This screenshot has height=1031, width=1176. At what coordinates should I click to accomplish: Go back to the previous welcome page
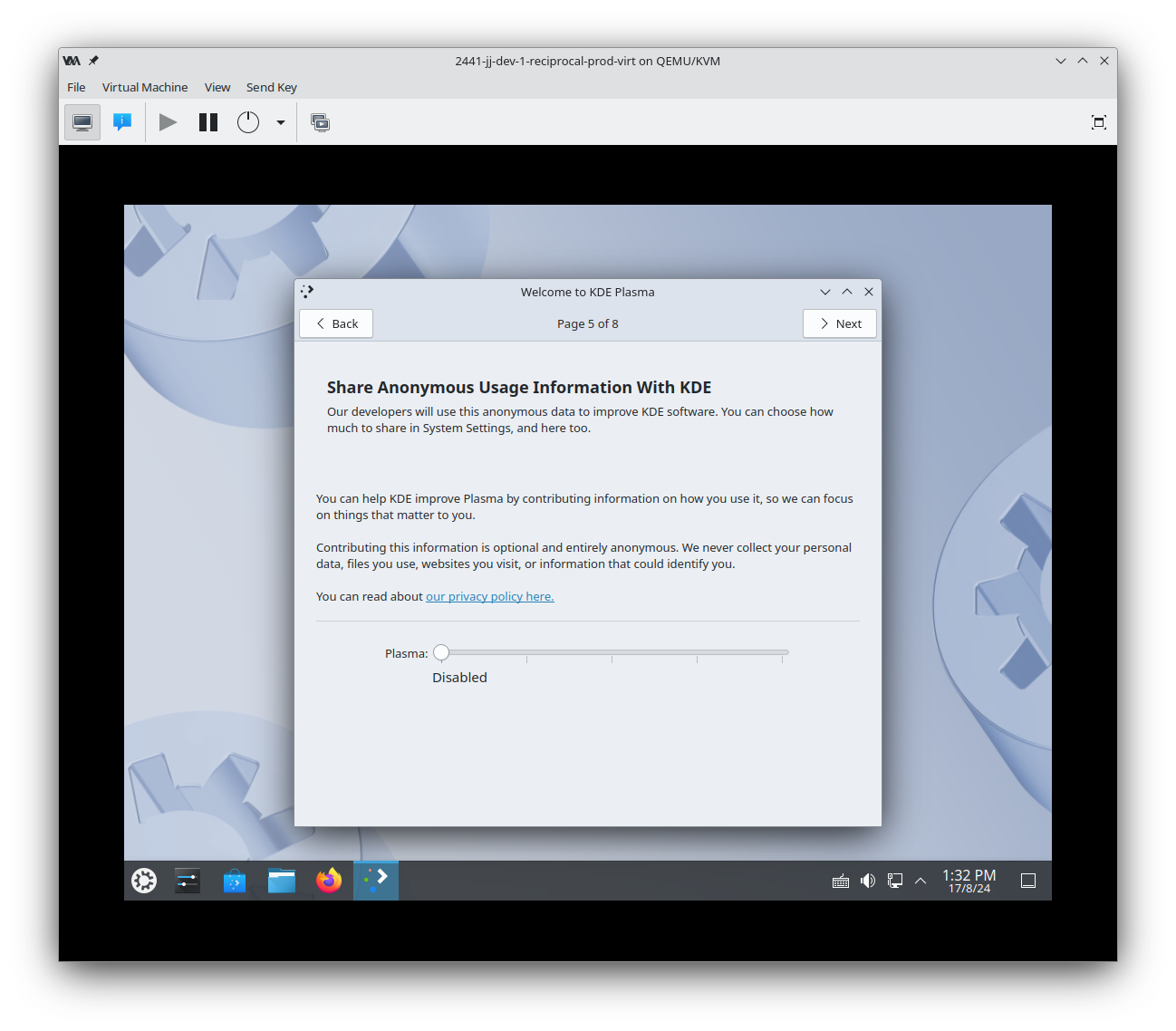pyautogui.click(x=336, y=323)
